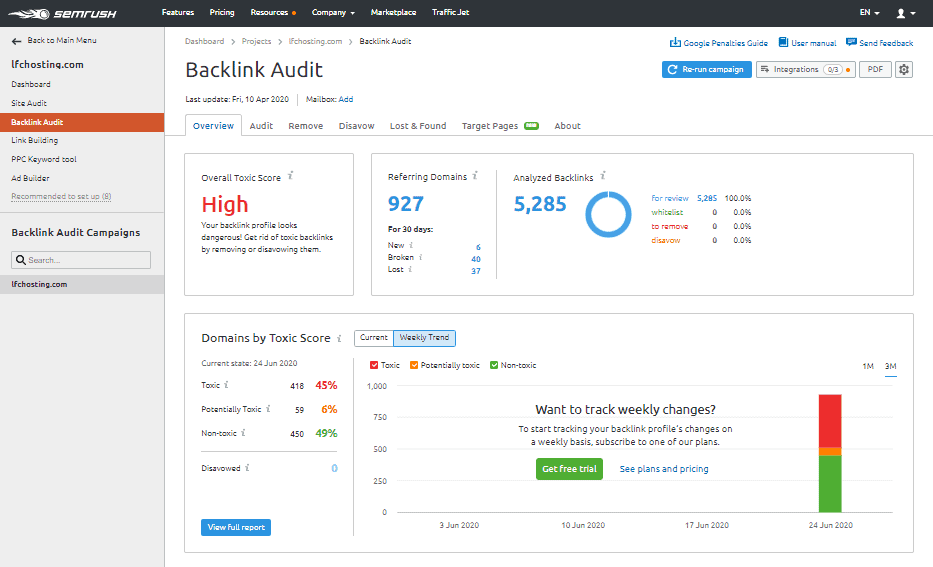Click info icon beside Lost domains
This screenshot has width=933, height=567.
(410, 269)
